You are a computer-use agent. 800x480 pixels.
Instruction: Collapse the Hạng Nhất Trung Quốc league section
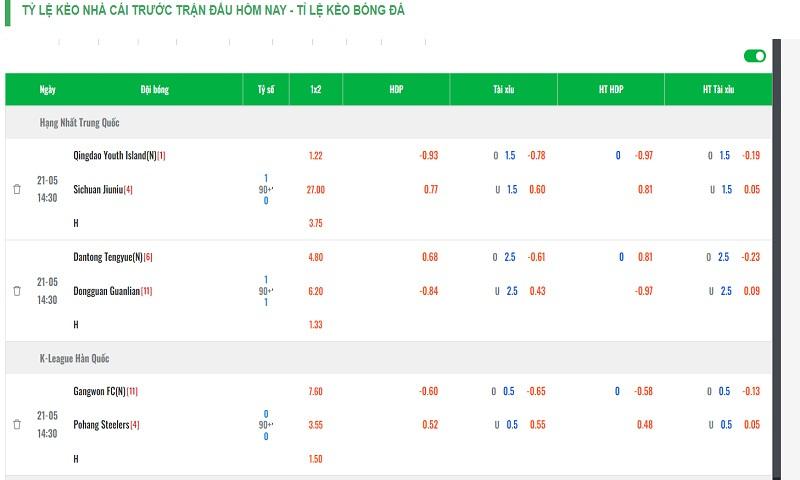(79, 122)
